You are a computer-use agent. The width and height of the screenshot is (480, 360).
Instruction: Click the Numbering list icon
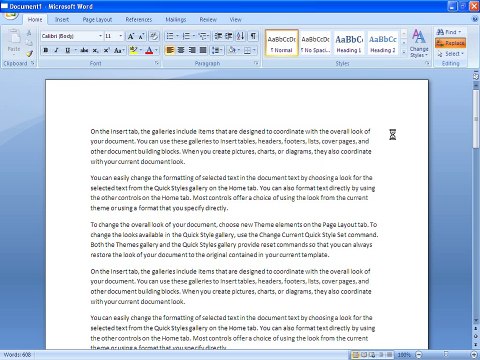(x=186, y=36)
